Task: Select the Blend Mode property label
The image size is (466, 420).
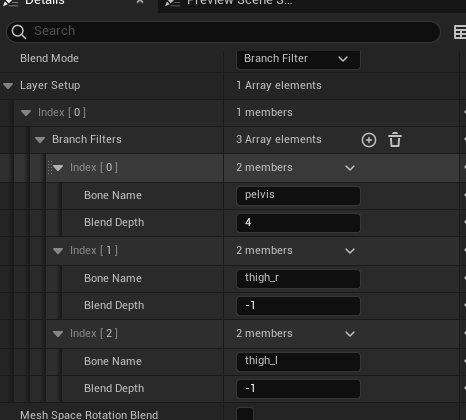Action: [49, 58]
